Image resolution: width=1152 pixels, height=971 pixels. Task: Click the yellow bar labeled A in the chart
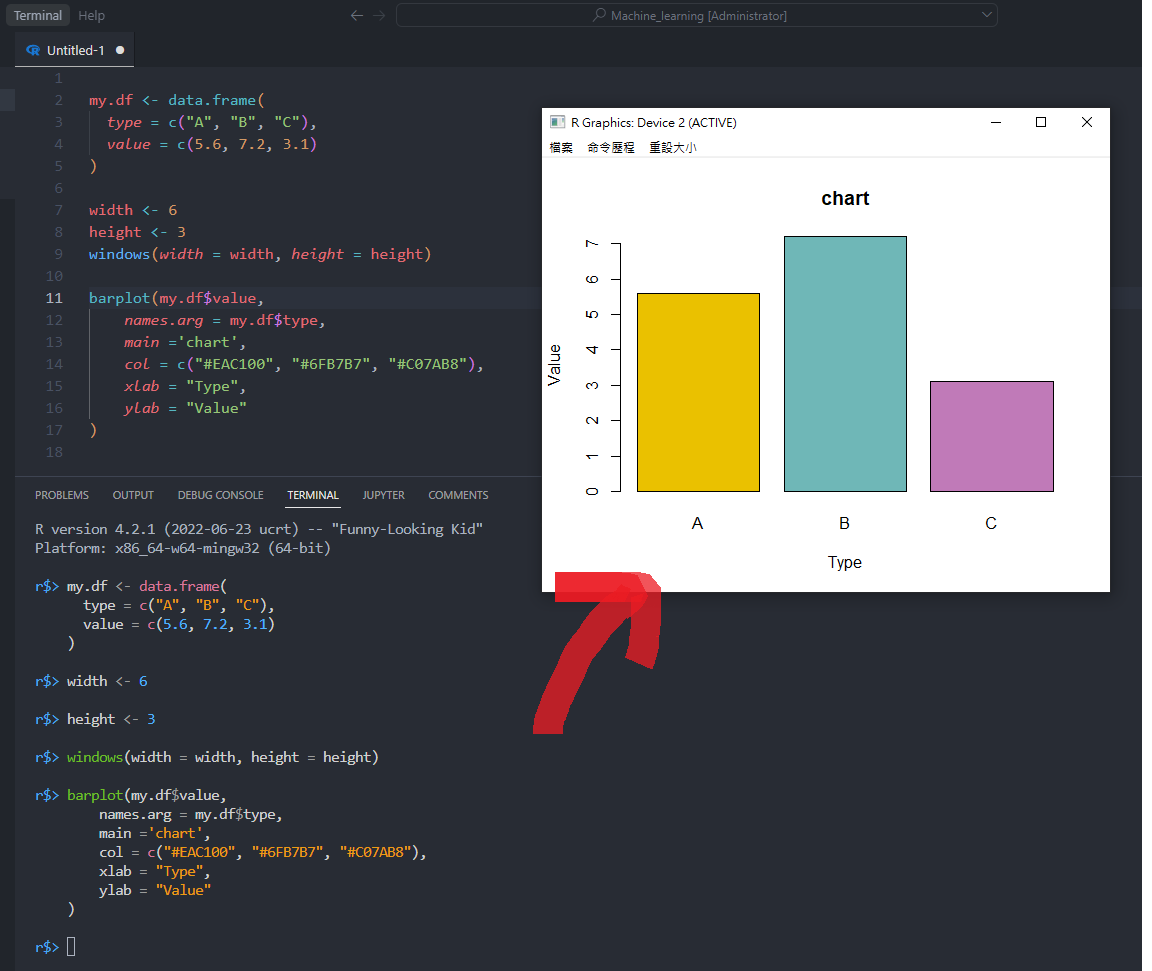point(698,390)
